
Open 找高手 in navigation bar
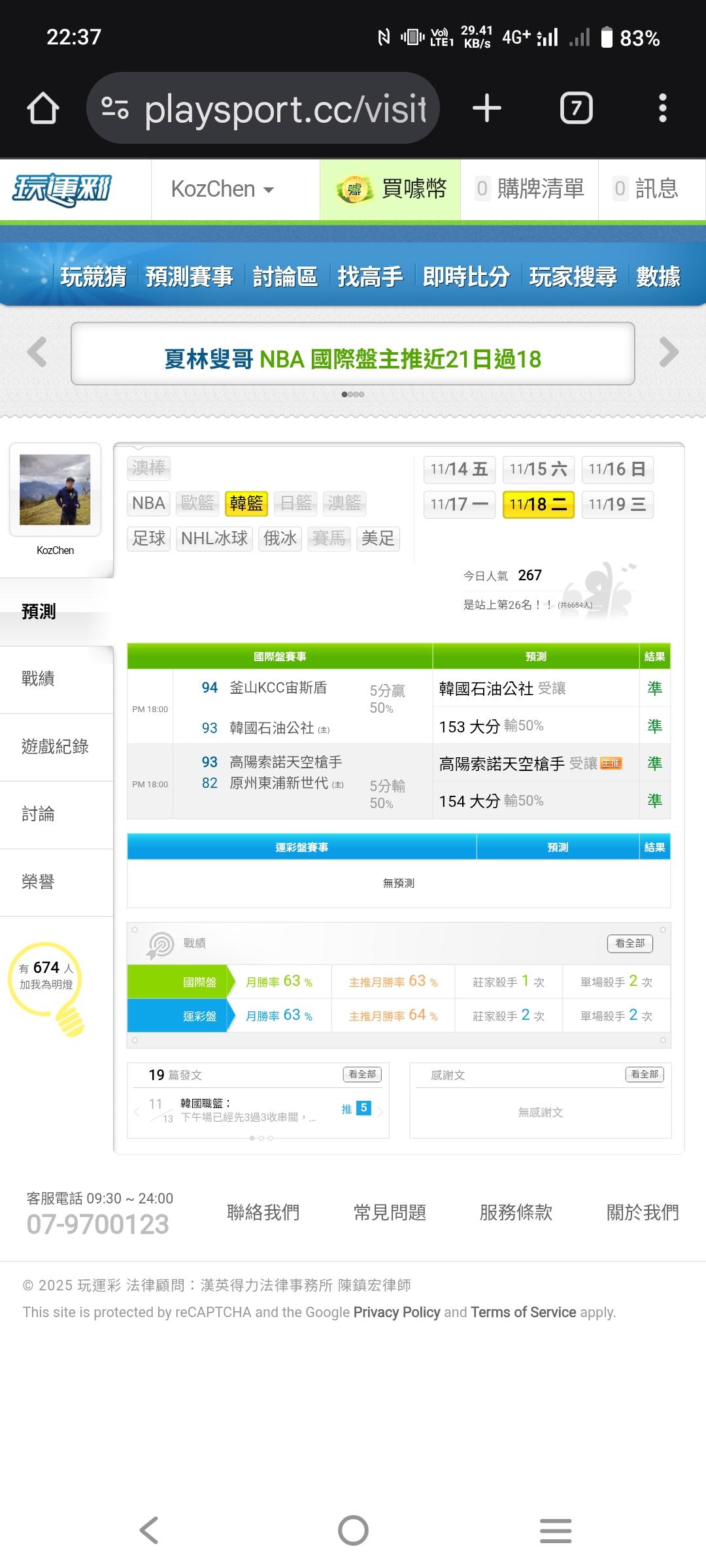[x=371, y=276]
